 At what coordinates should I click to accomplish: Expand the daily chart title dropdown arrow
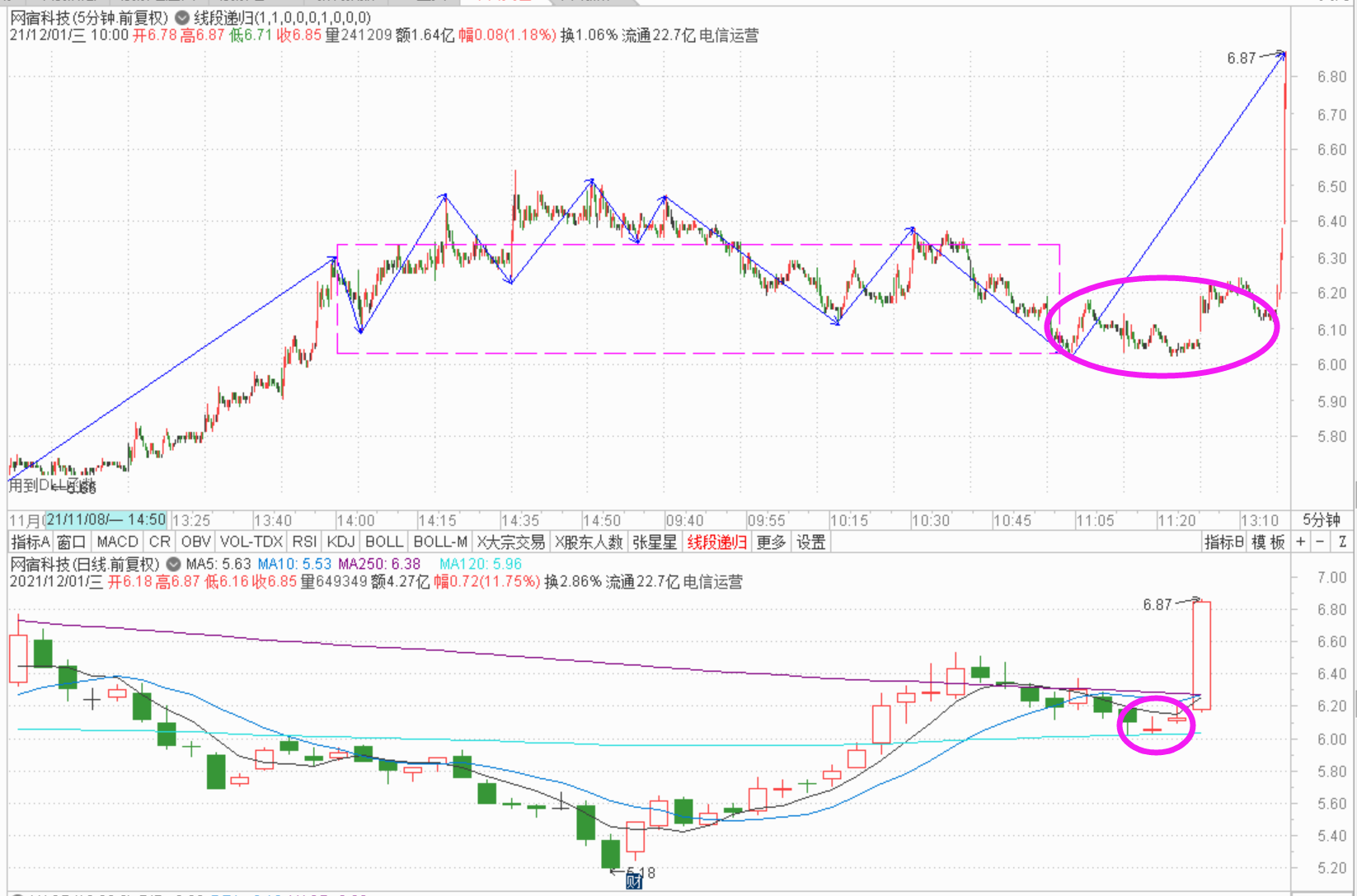coord(173,564)
